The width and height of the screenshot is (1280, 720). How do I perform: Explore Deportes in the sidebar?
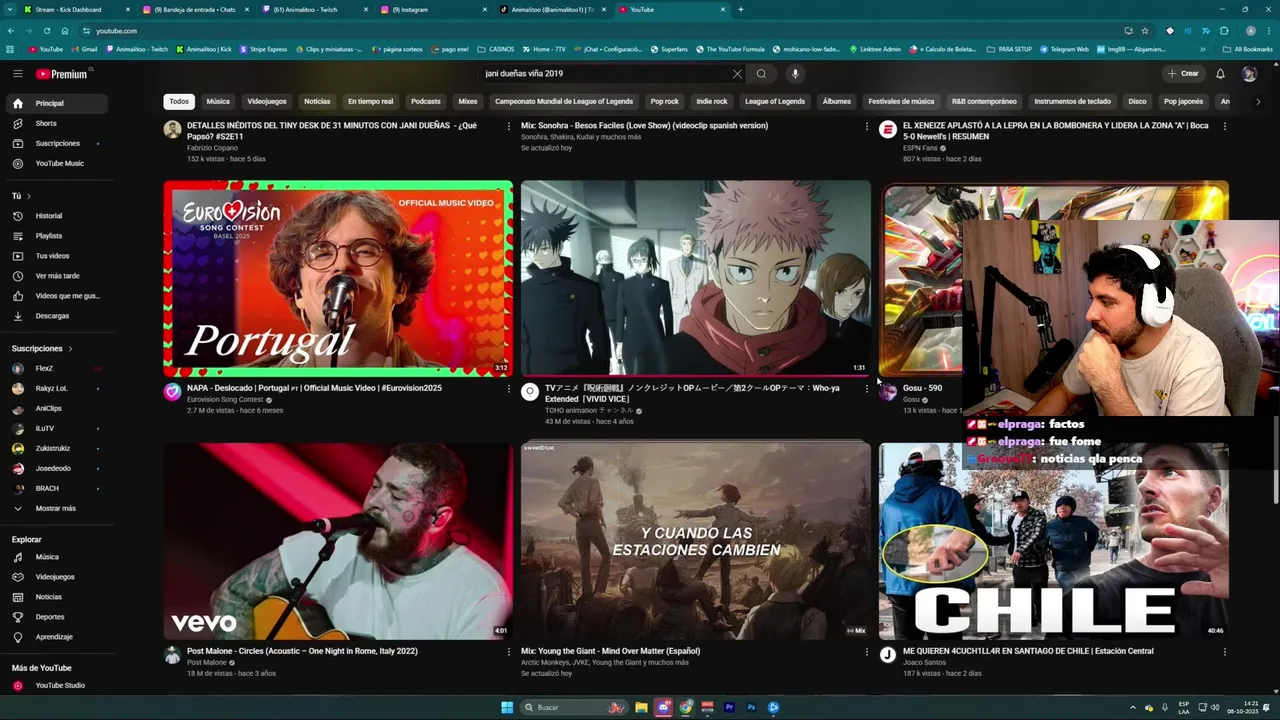click(55, 617)
